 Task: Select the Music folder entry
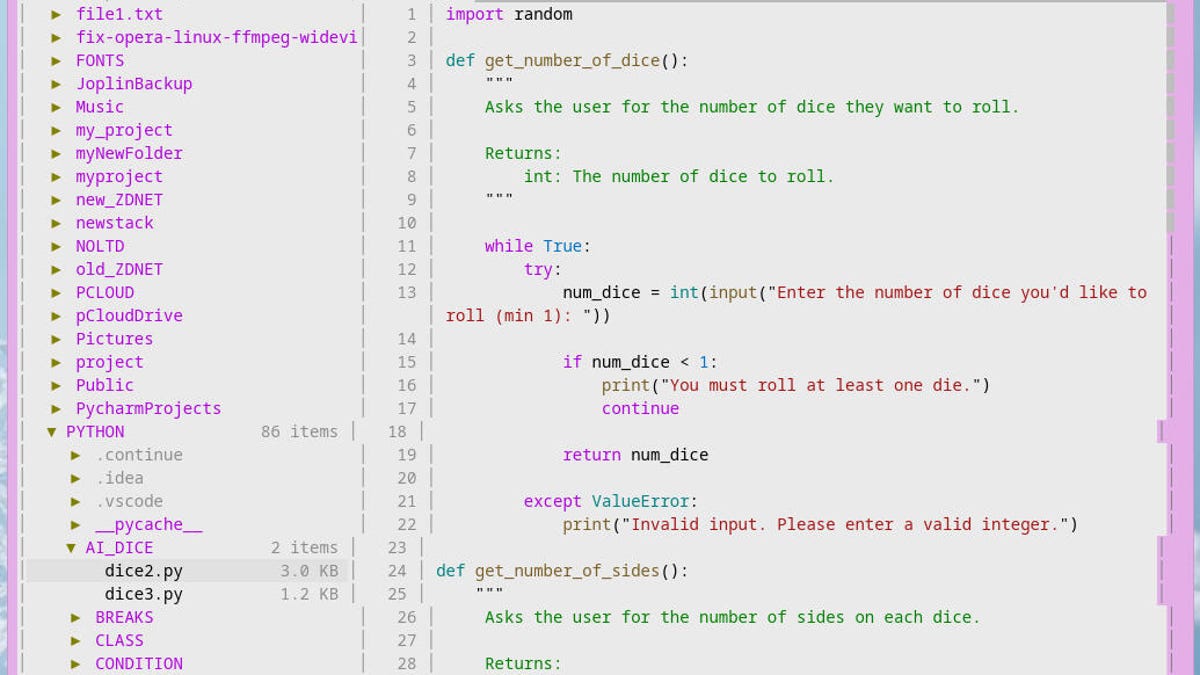pyautogui.click(x=99, y=107)
